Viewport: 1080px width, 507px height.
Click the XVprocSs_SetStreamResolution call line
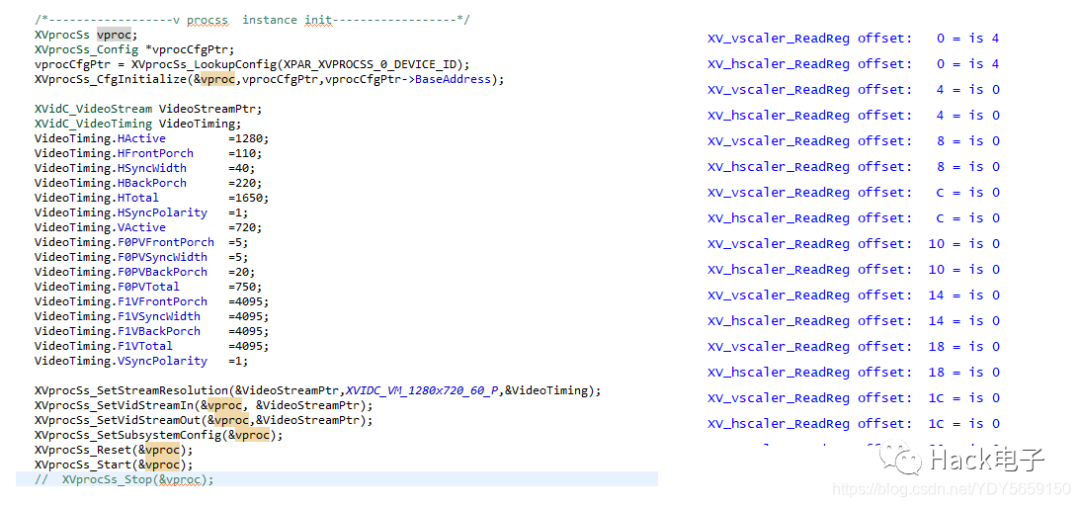click(x=318, y=391)
